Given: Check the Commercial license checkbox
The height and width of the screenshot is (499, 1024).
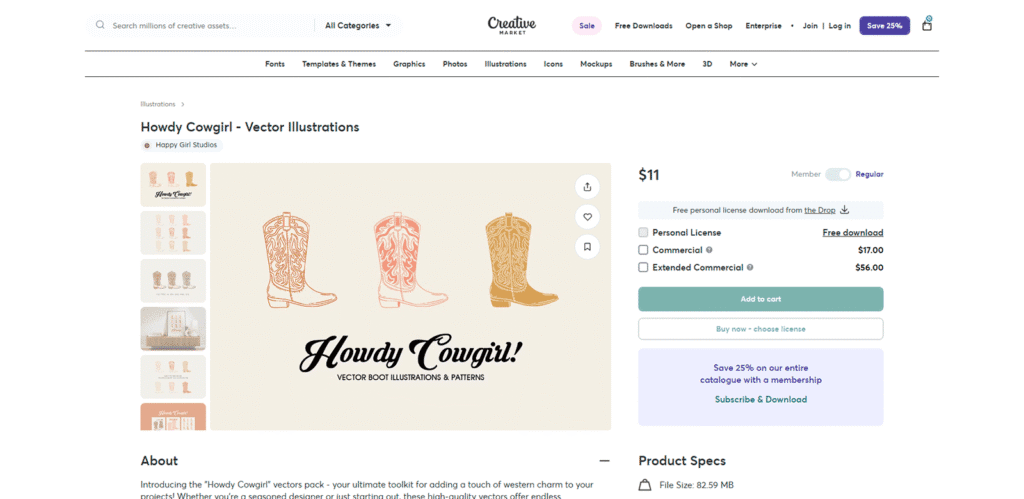Looking at the screenshot, I should [643, 250].
